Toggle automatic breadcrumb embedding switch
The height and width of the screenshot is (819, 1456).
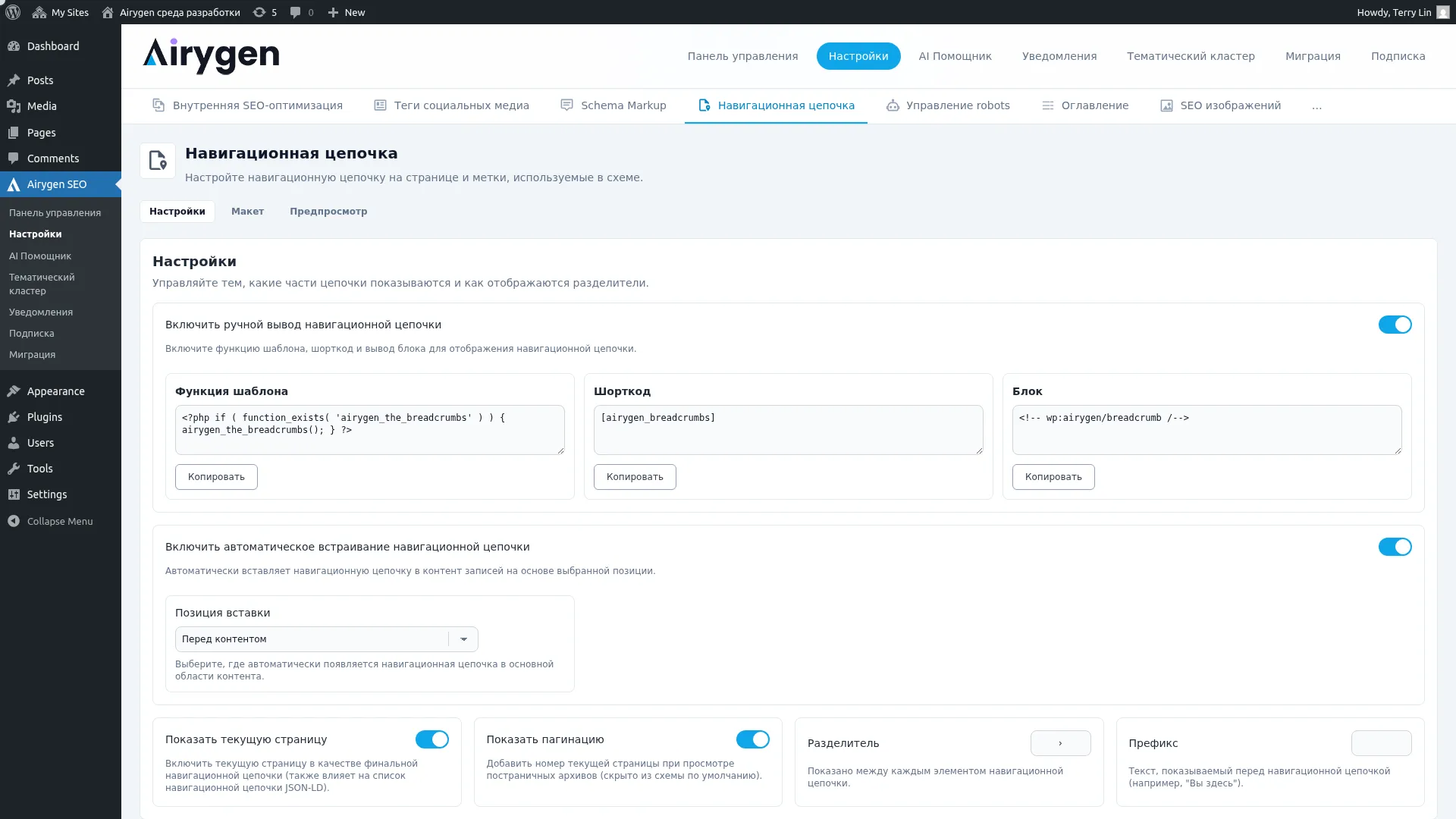coord(1395,547)
